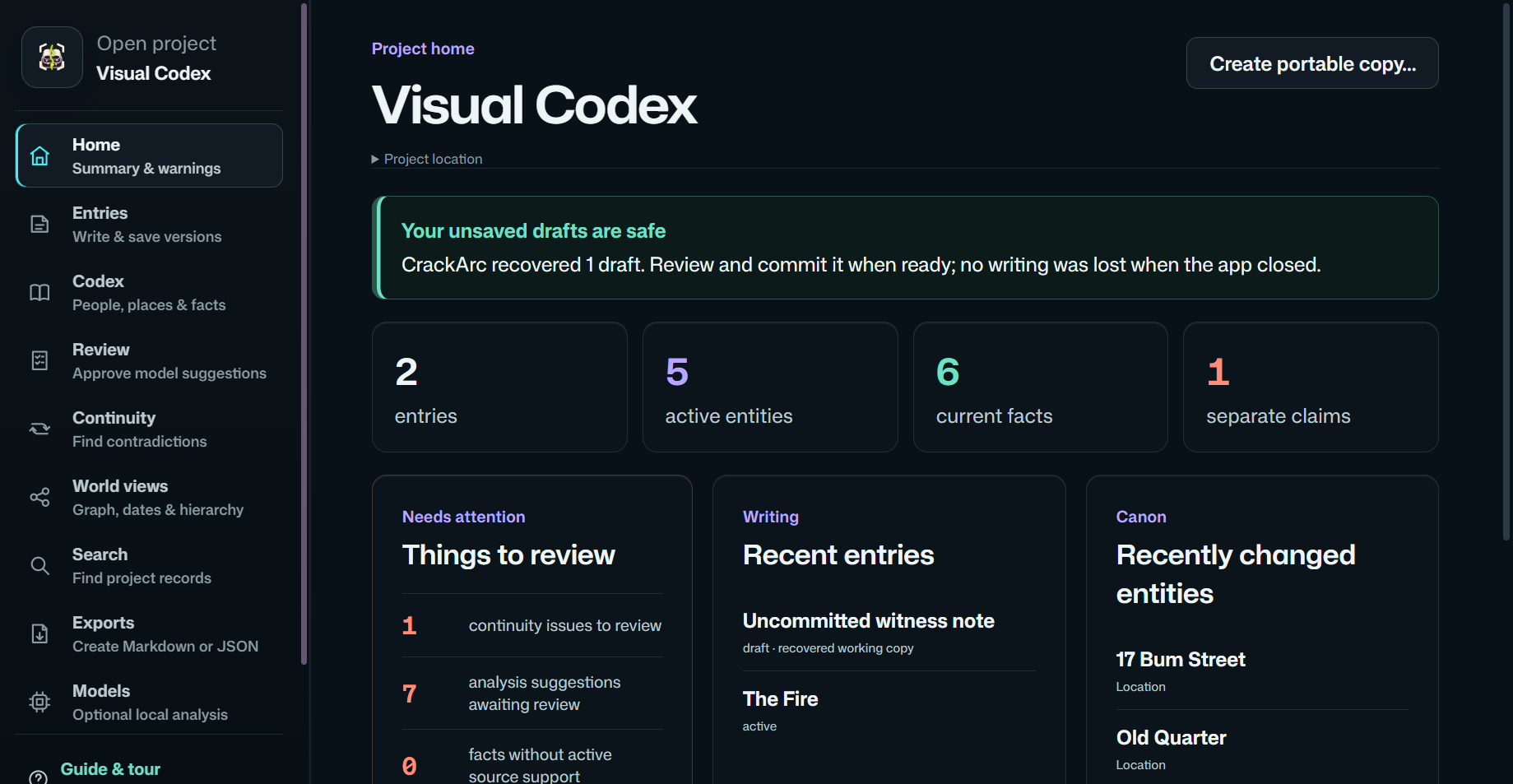Click 'draft · recovered working copy' status text
The height and width of the screenshot is (784, 1513).
(828, 648)
